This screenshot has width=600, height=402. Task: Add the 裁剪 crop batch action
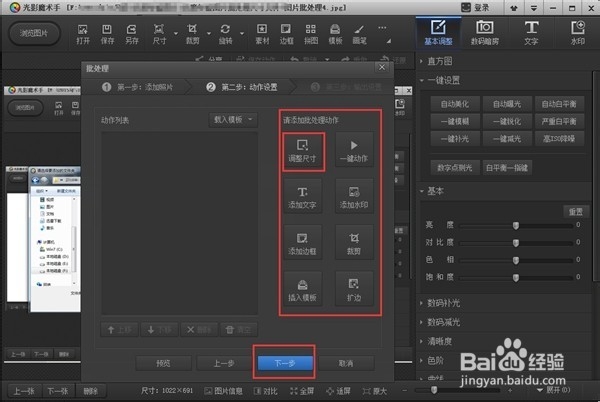coord(354,243)
